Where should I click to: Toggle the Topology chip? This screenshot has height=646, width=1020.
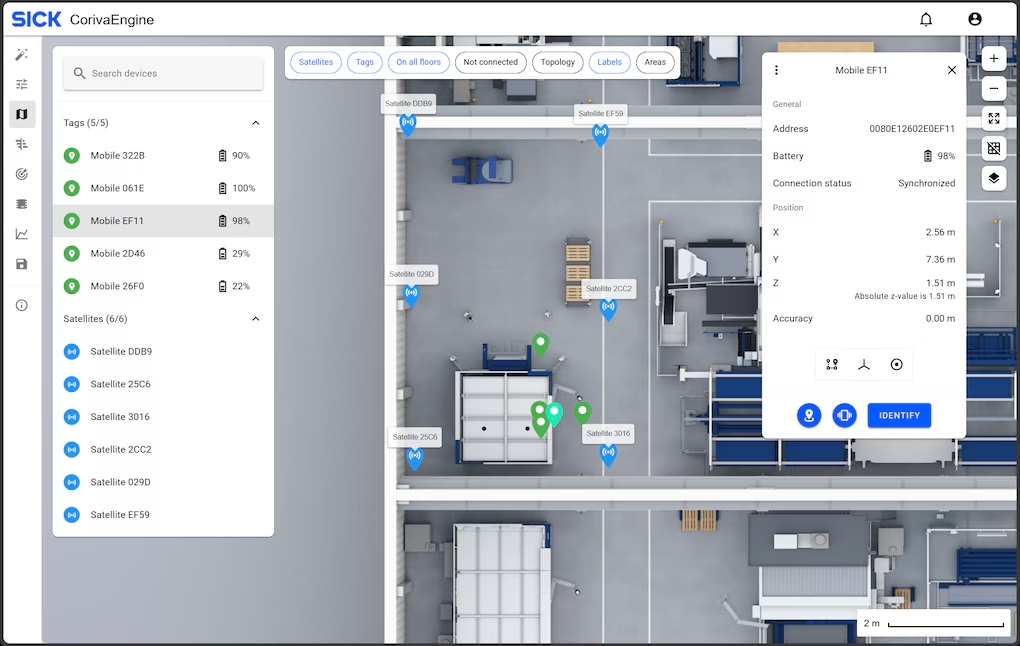pyautogui.click(x=557, y=62)
